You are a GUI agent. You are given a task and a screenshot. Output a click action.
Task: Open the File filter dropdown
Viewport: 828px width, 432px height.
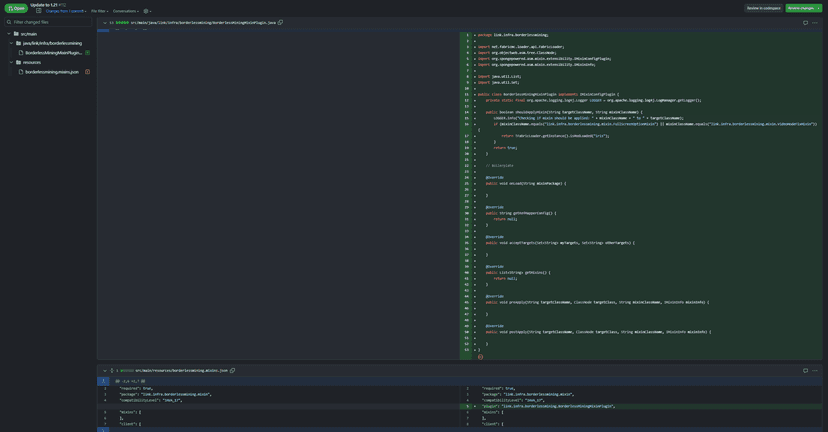(99, 11)
